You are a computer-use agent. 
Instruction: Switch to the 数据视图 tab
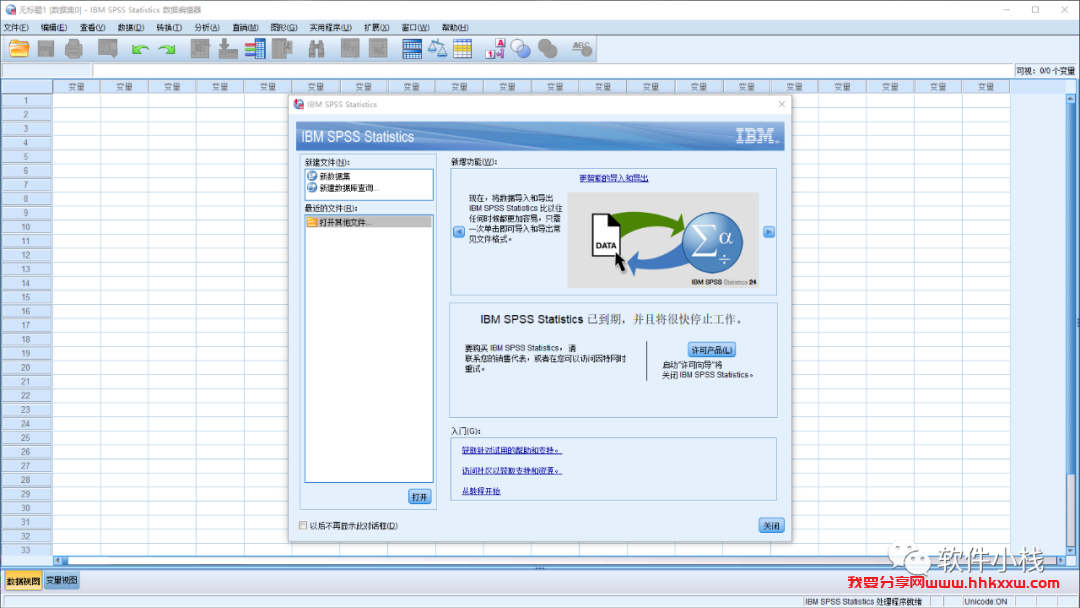point(23,581)
